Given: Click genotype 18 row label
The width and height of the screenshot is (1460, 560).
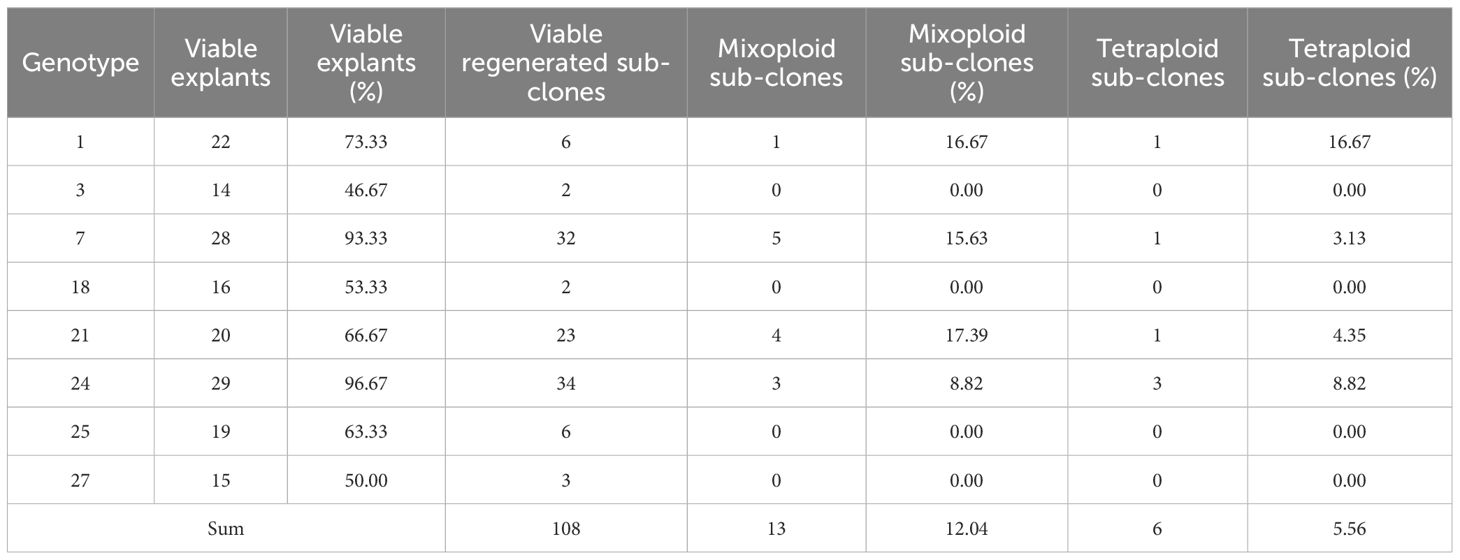Looking at the screenshot, I should coord(80,287).
